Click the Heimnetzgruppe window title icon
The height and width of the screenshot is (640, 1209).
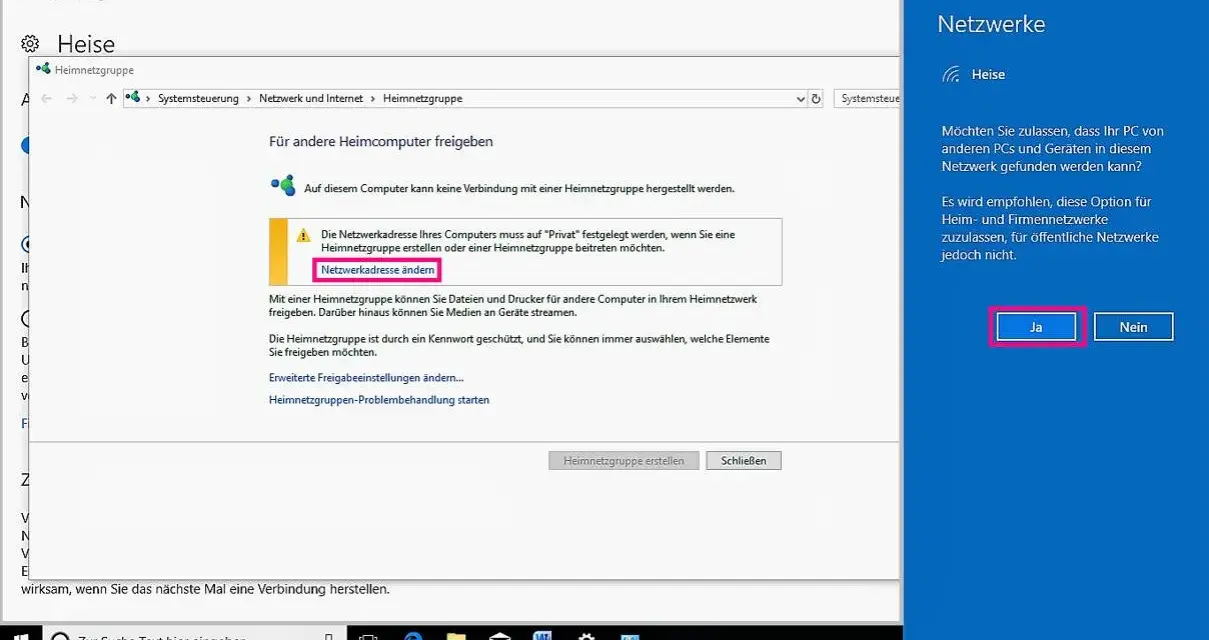point(42,70)
